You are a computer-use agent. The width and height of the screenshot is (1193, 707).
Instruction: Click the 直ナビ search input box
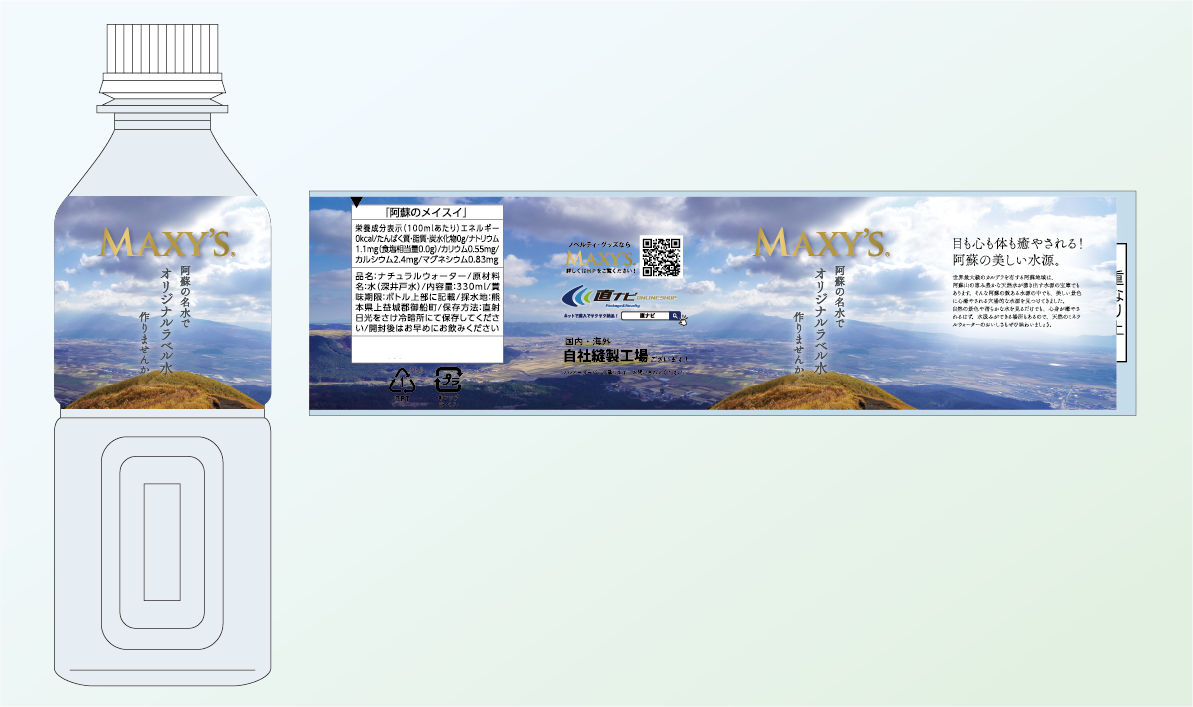[645, 315]
